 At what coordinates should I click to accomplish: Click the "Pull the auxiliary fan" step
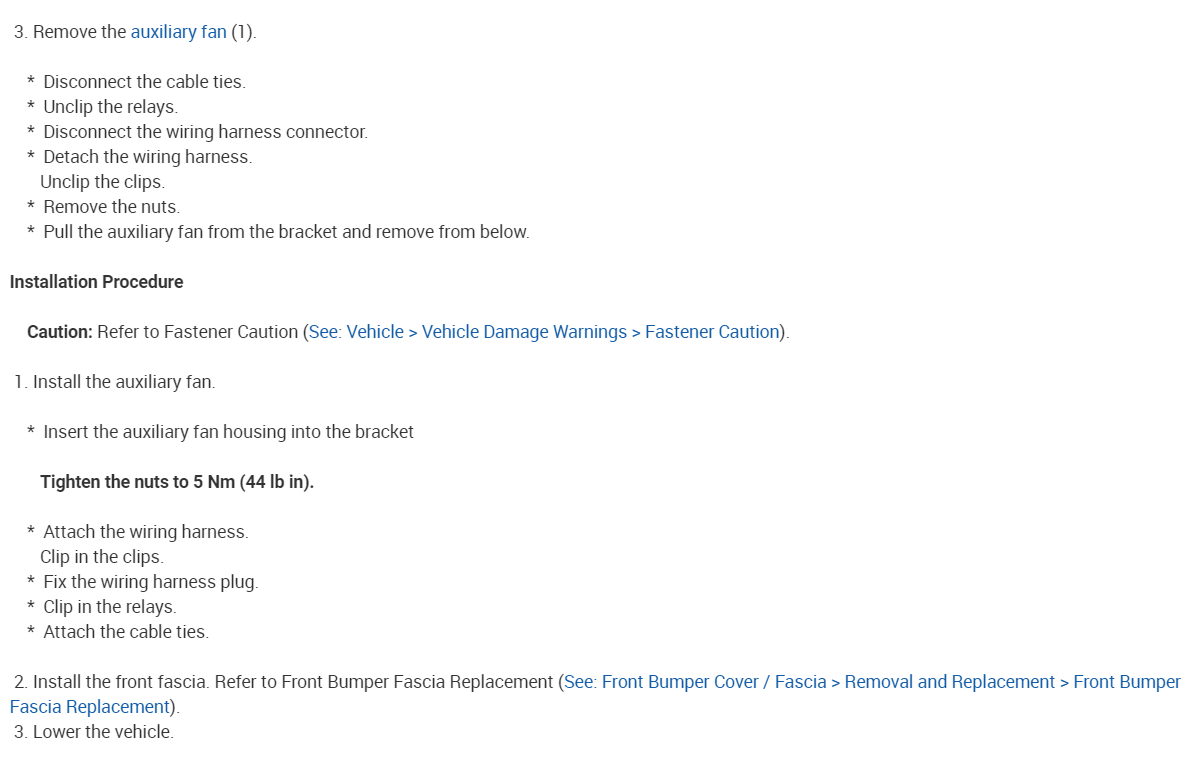pos(286,232)
